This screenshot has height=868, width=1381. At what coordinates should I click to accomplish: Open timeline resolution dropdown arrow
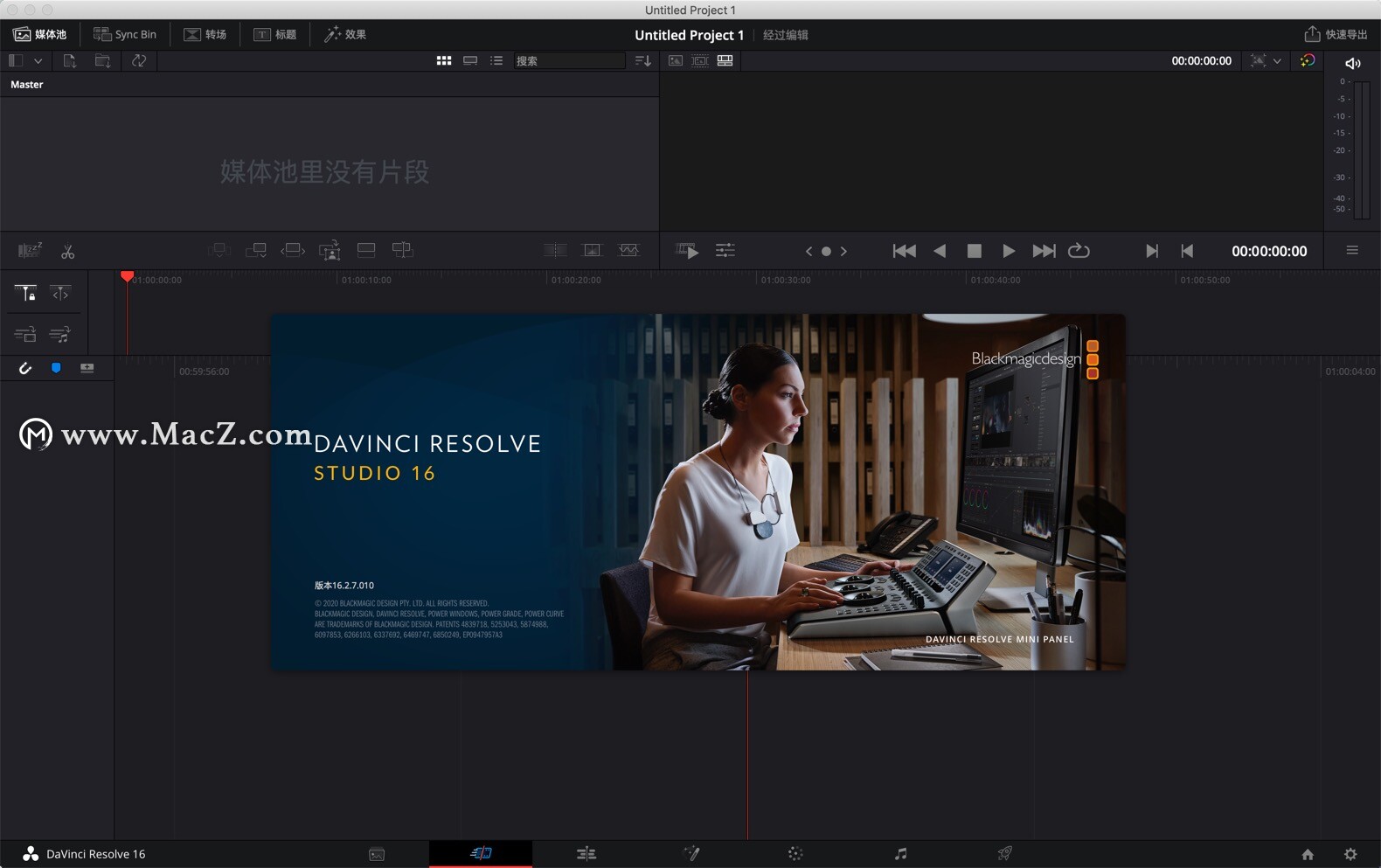(x=1277, y=60)
